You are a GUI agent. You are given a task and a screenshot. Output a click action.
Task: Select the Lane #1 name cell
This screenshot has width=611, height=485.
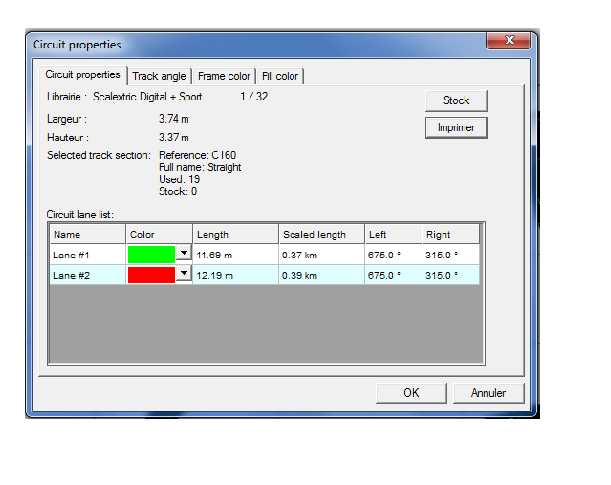click(87, 255)
